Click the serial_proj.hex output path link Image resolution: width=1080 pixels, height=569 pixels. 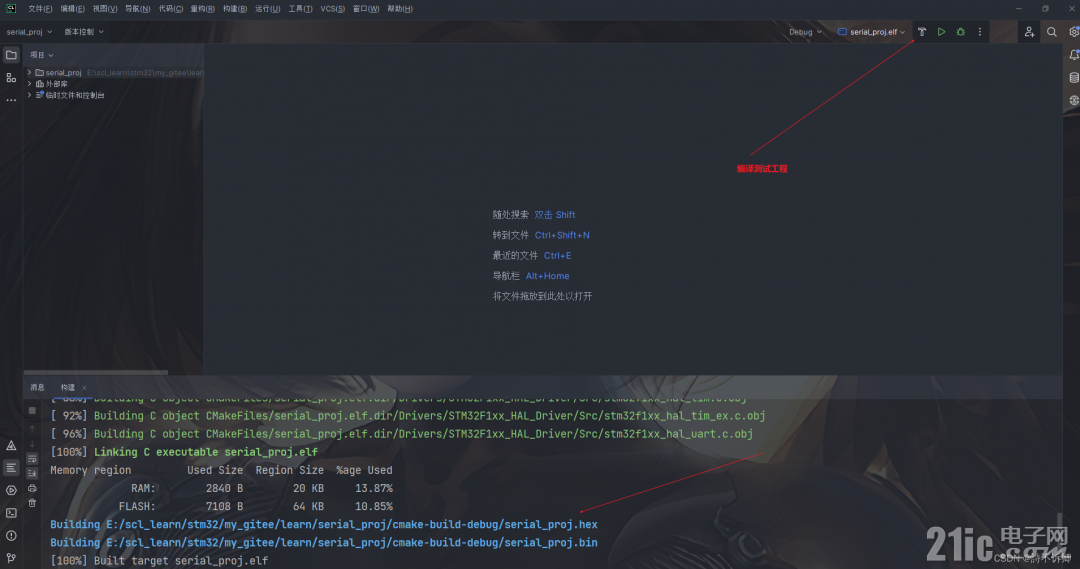pyautogui.click(x=352, y=524)
